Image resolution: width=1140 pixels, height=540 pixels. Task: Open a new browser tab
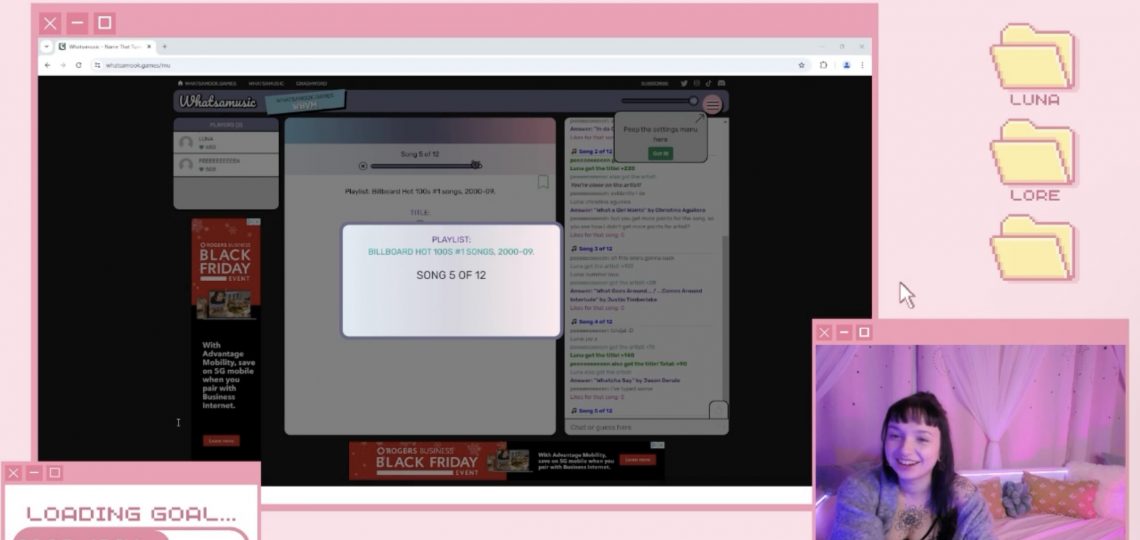pyautogui.click(x=165, y=47)
